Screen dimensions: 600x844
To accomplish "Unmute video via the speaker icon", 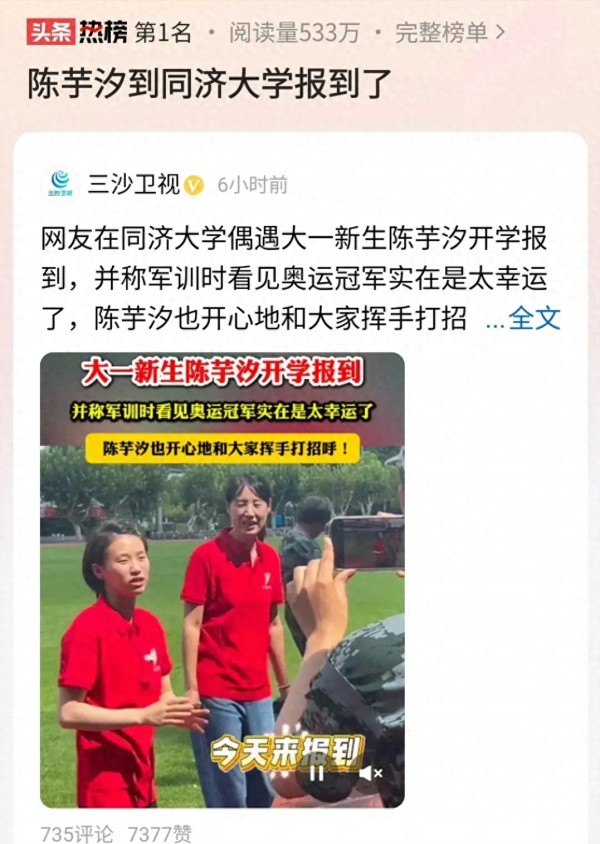I will click(370, 773).
